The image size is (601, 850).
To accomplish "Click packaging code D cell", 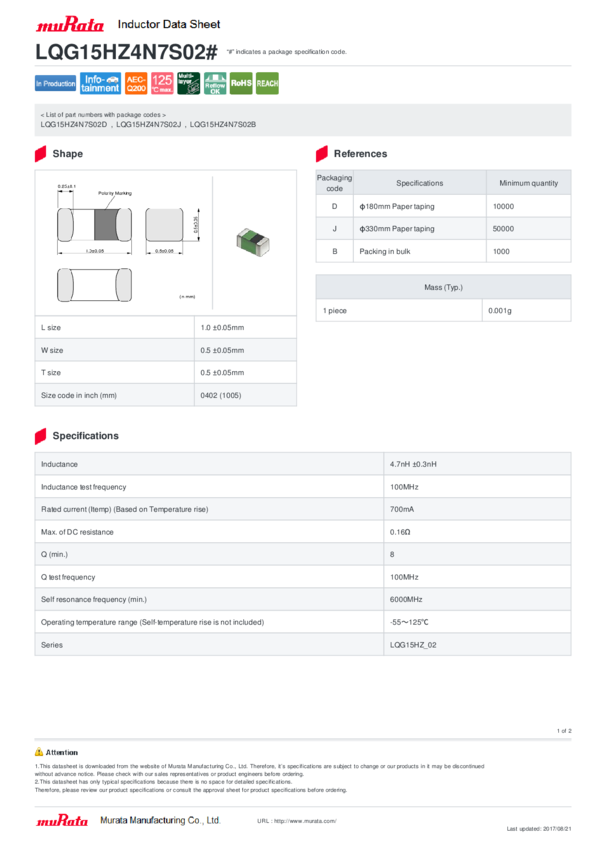I will point(334,207).
